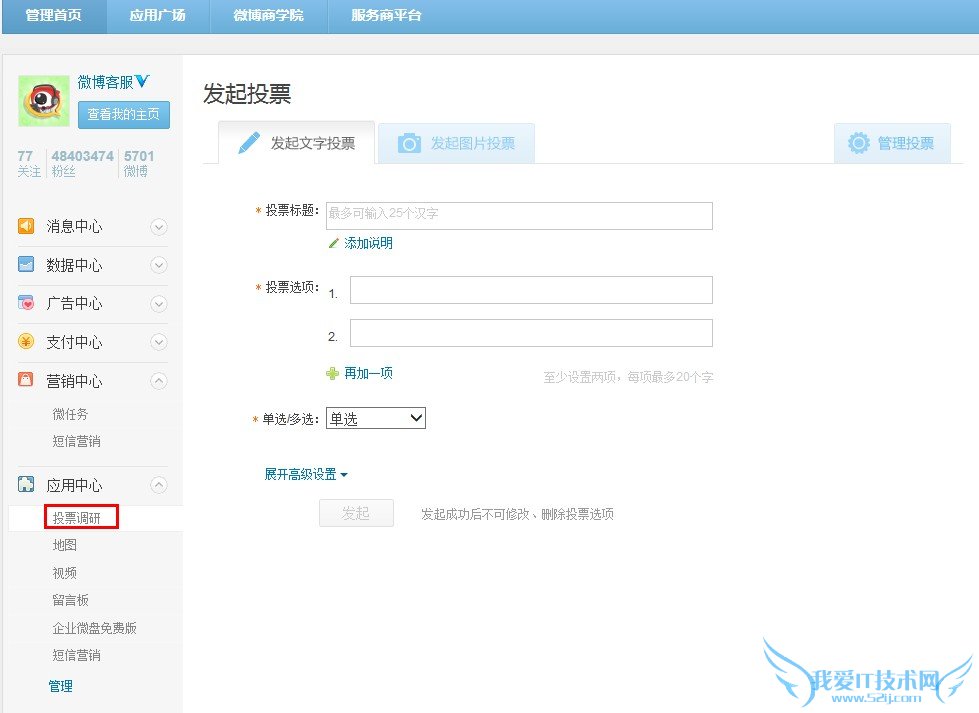Open the 管理投票 tab with gear icon
The image size is (979, 713).
pyautogui.click(x=892, y=143)
